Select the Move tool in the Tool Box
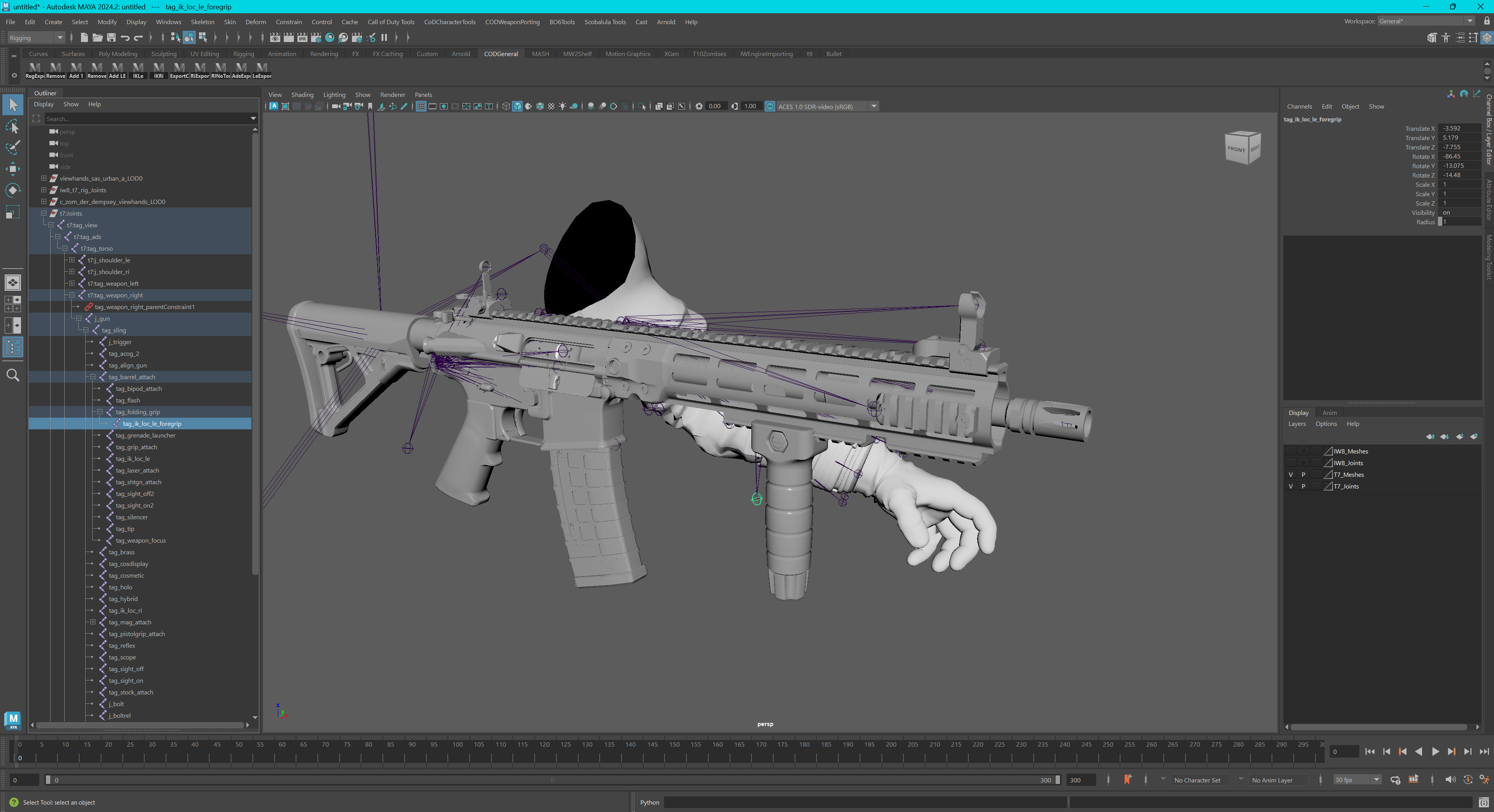The image size is (1494, 812). (x=12, y=169)
